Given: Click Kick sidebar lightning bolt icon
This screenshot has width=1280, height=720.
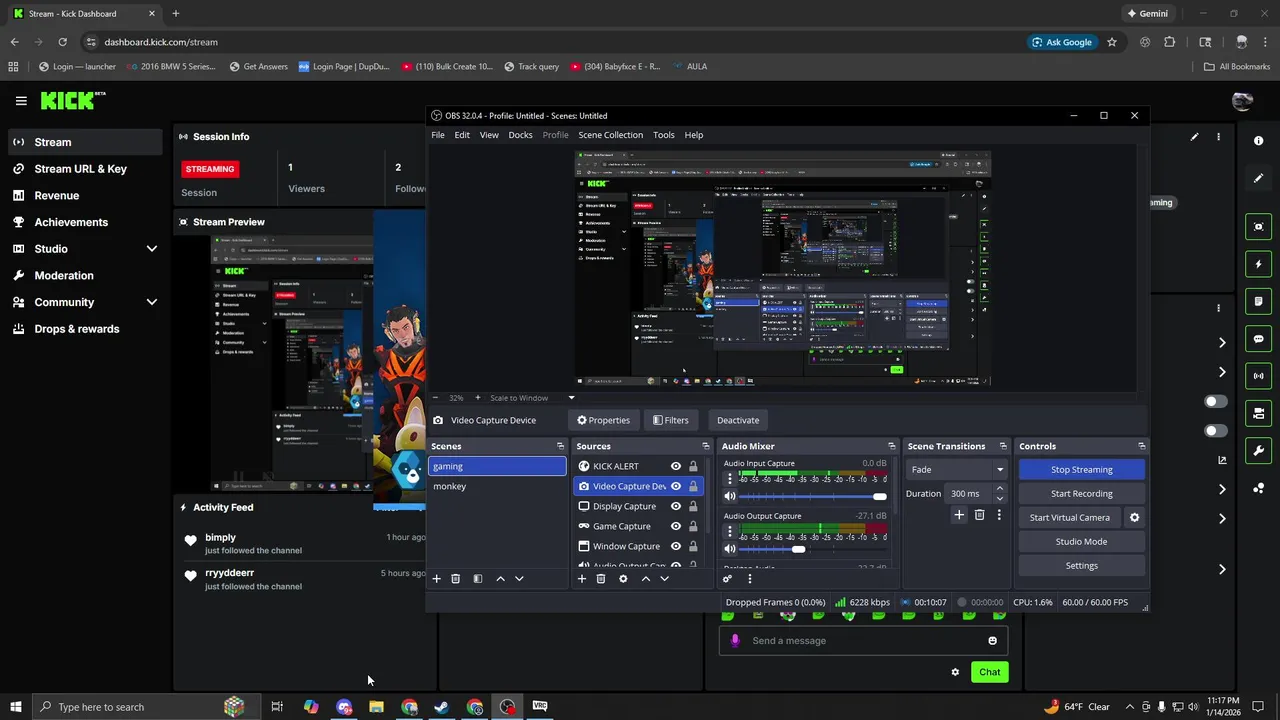Looking at the screenshot, I should coord(1259,264).
